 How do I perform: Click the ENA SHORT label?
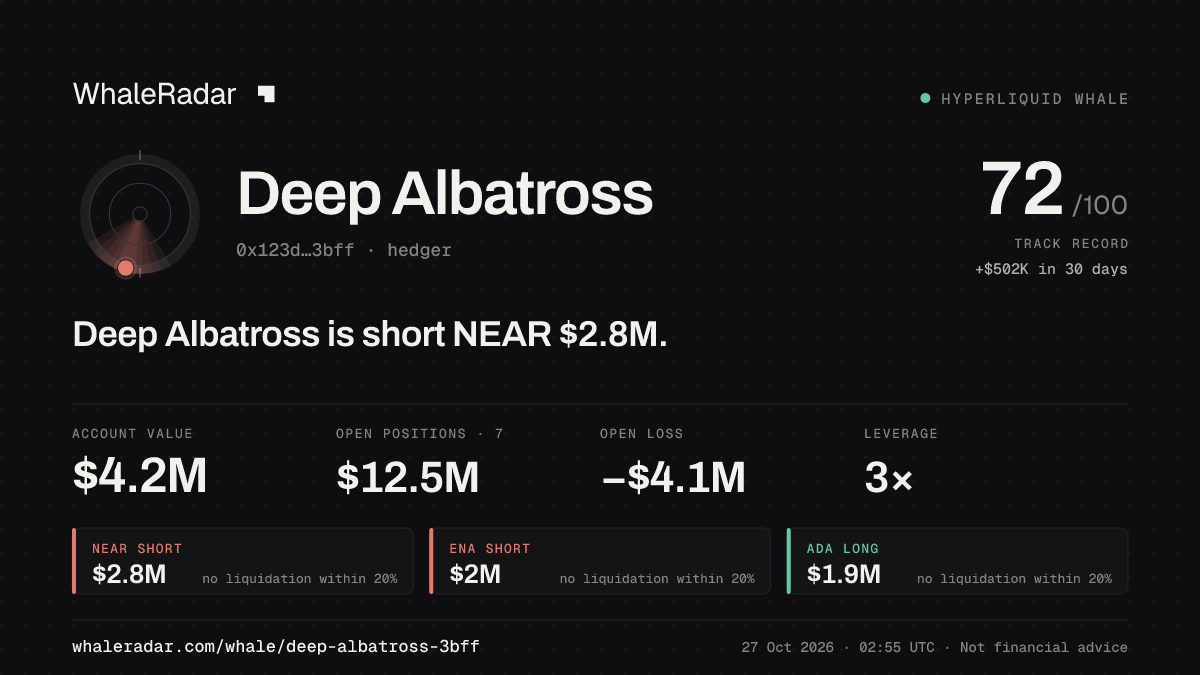point(490,549)
